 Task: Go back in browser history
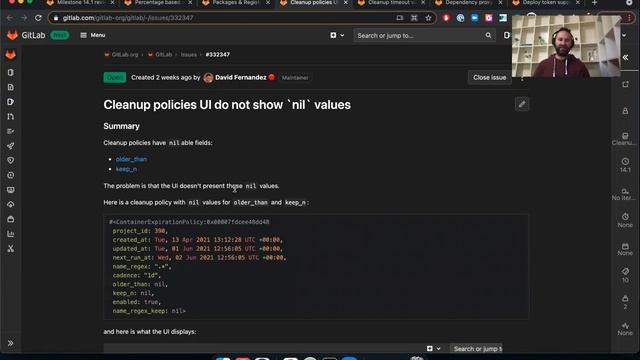point(10,18)
